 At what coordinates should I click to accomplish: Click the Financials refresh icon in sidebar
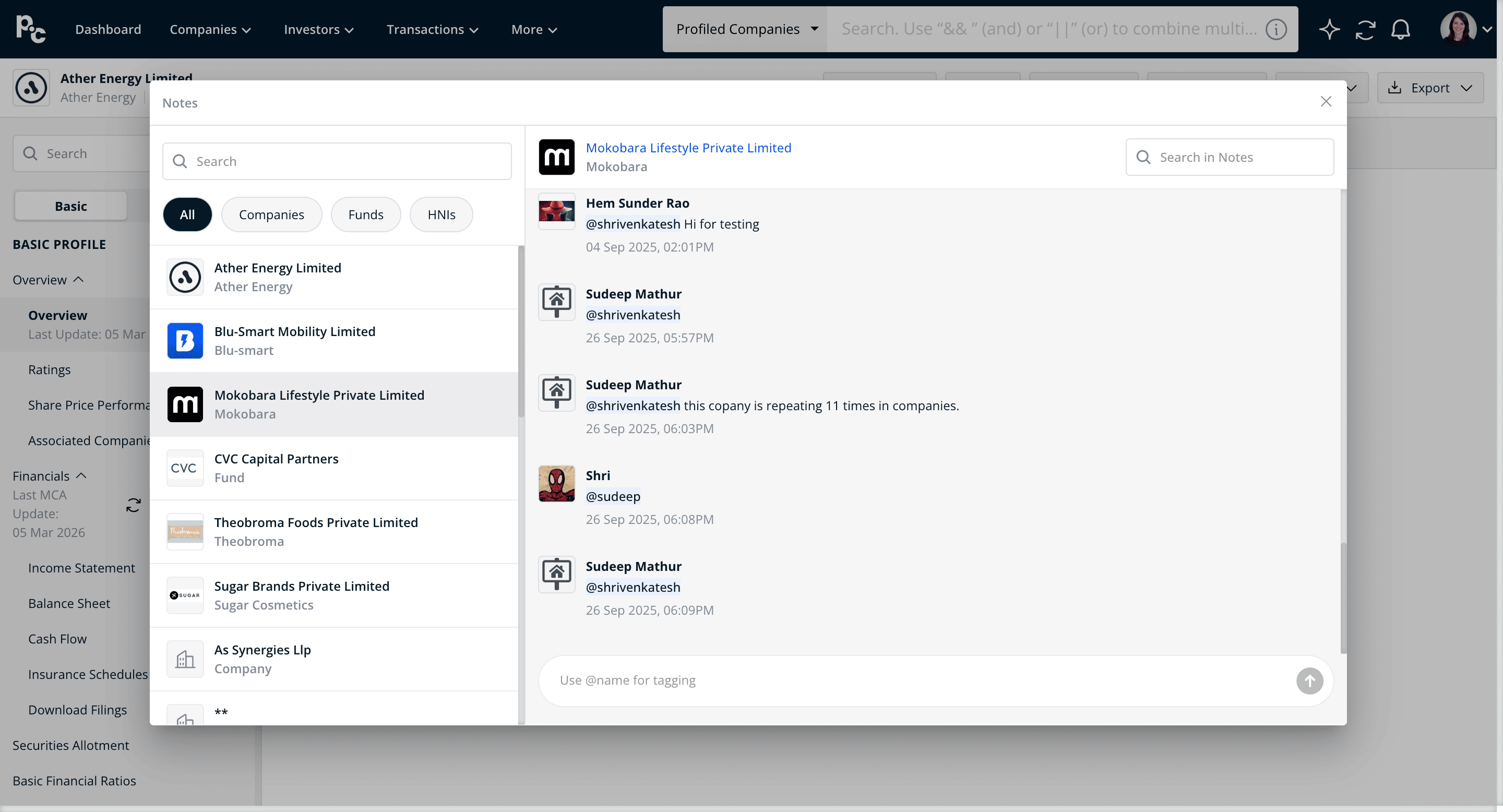(x=133, y=505)
